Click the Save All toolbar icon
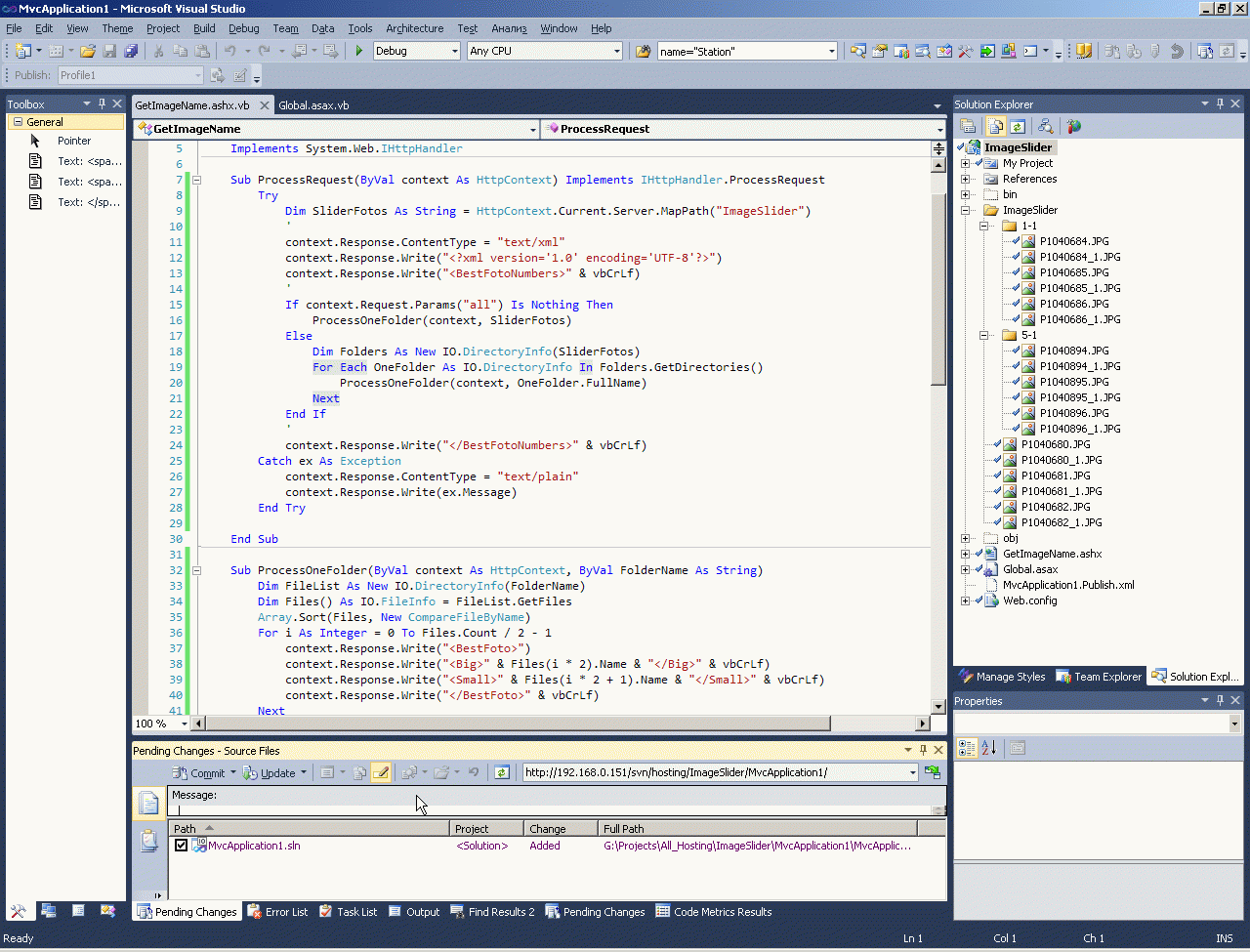 point(131,51)
